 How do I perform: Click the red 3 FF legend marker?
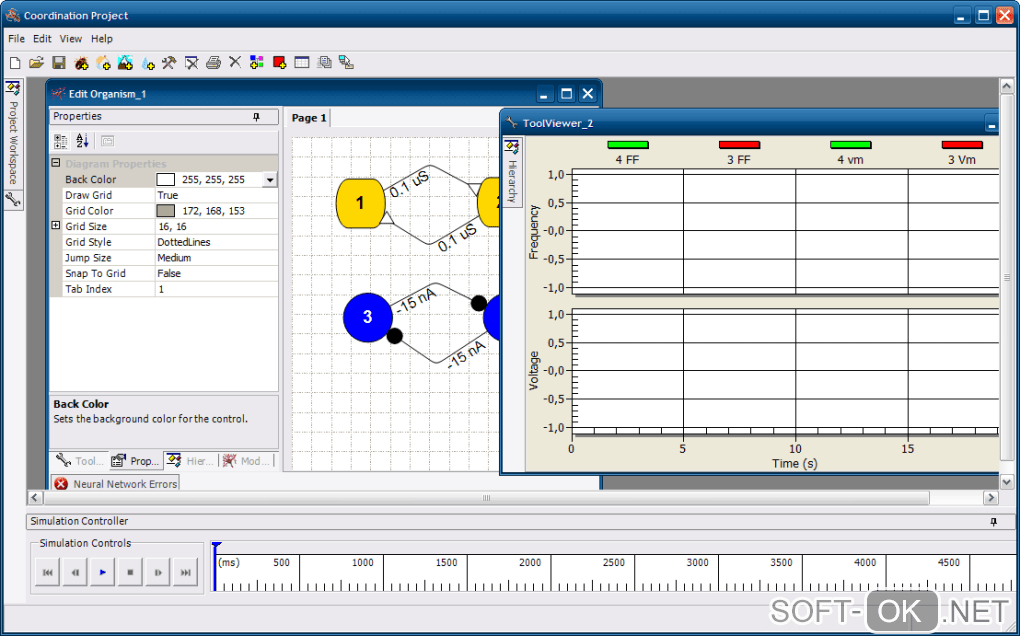tap(739, 144)
